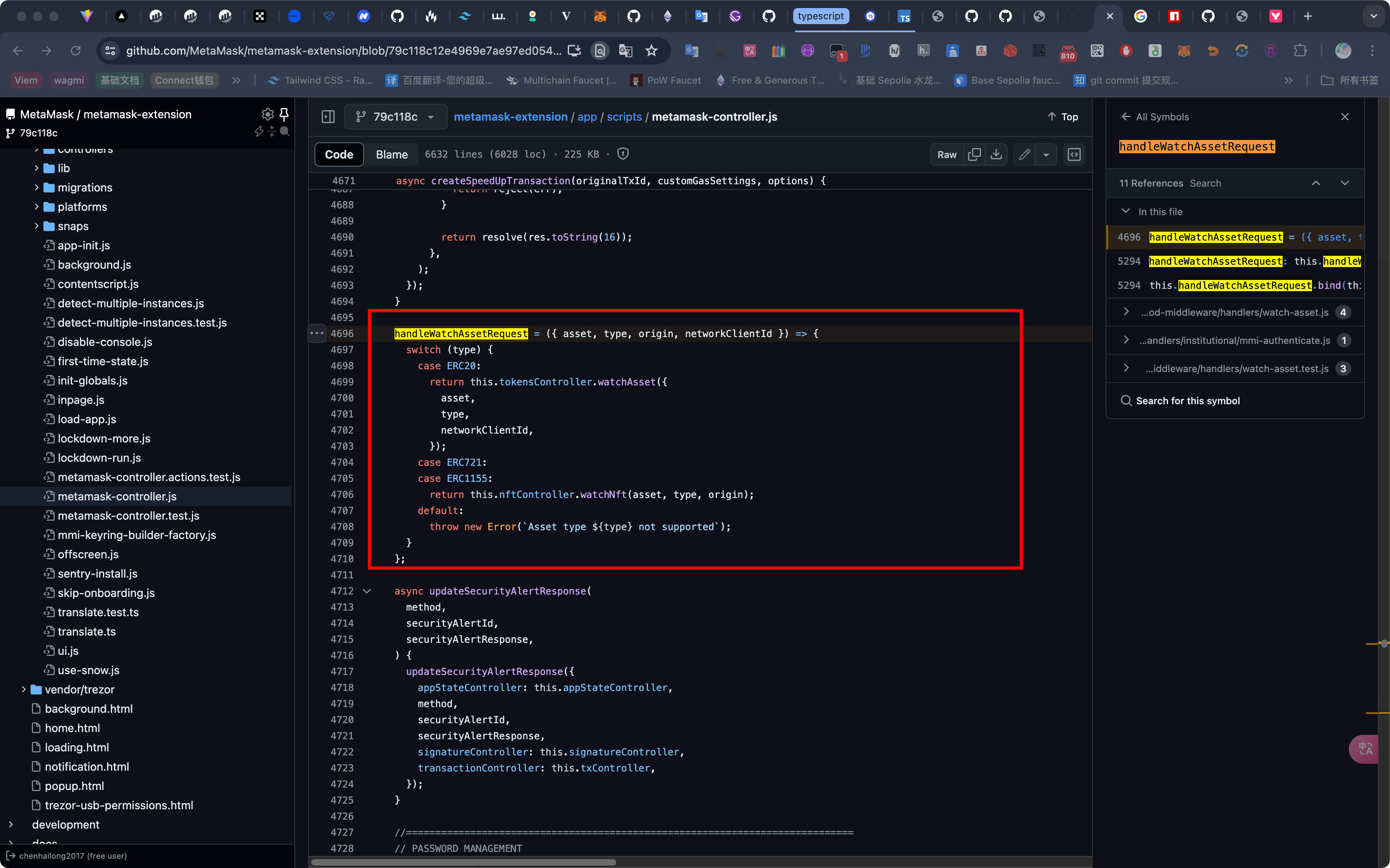Switch to the Code tab

339,154
